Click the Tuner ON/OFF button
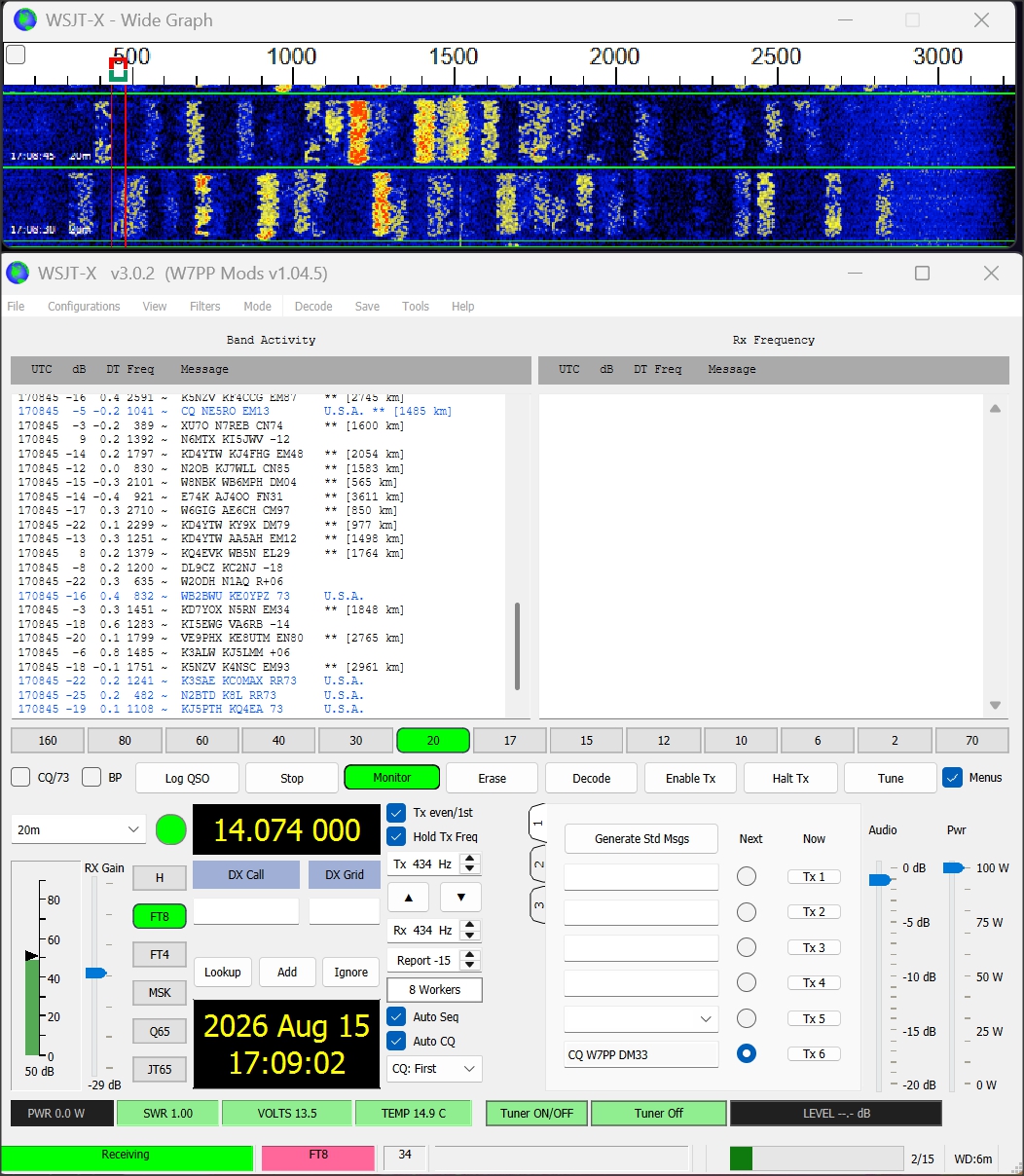This screenshot has width=1024, height=1176. [537, 1113]
